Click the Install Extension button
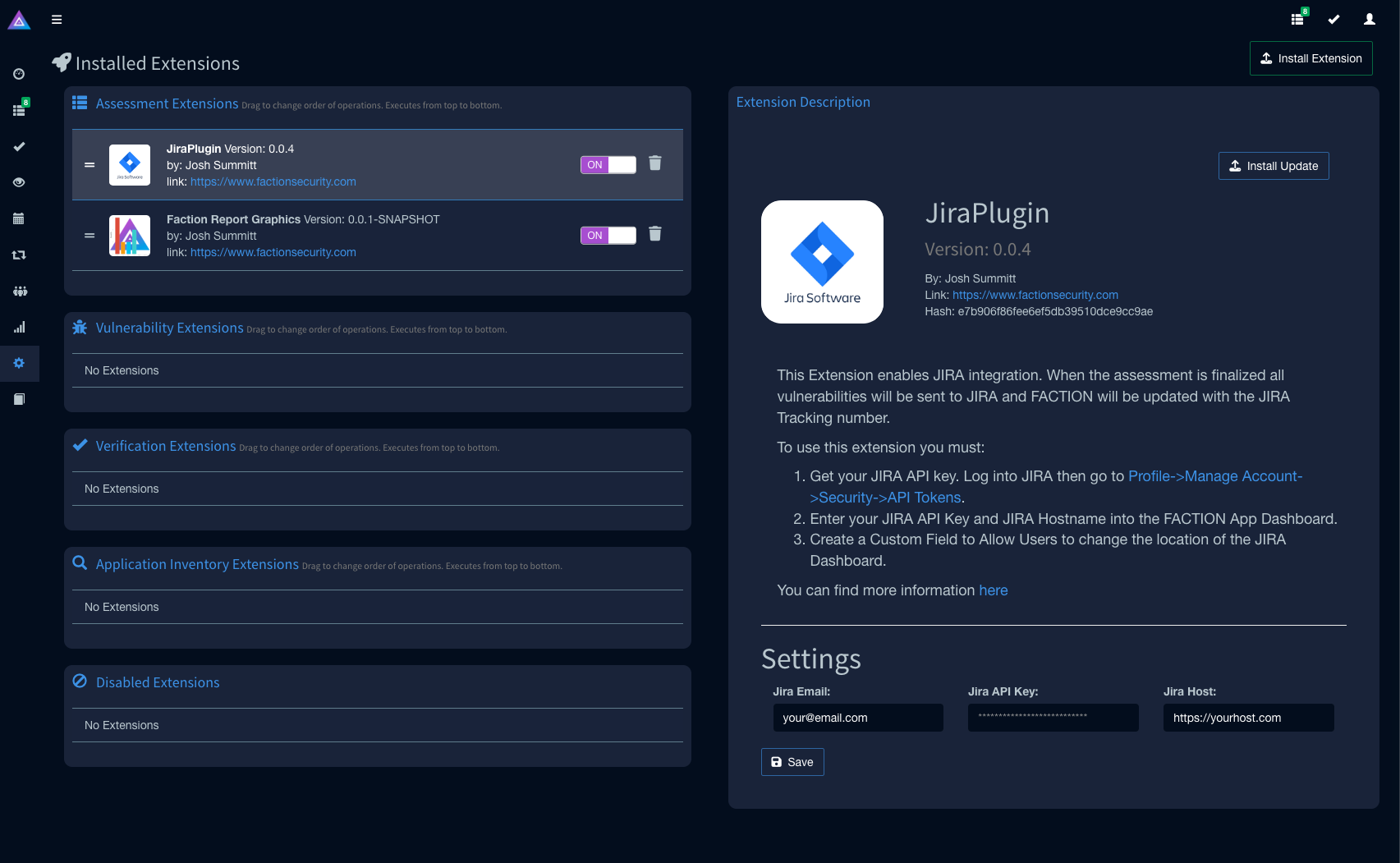The height and width of the screenshot is (863, 1400). 1311,58
